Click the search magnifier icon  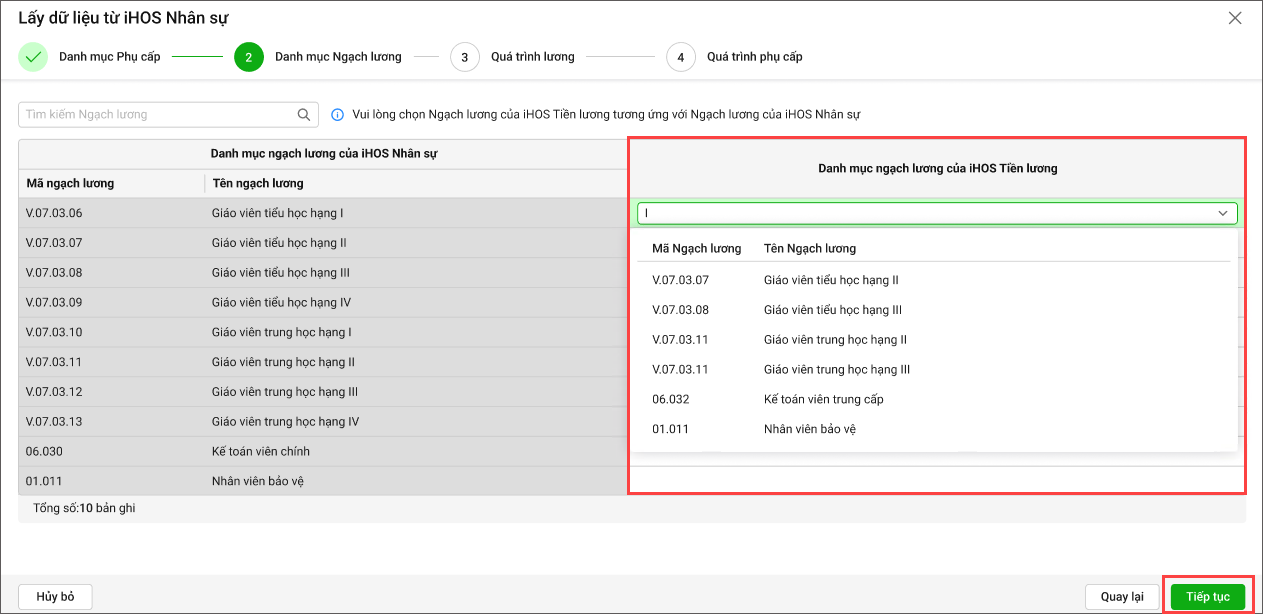point(304,115)
